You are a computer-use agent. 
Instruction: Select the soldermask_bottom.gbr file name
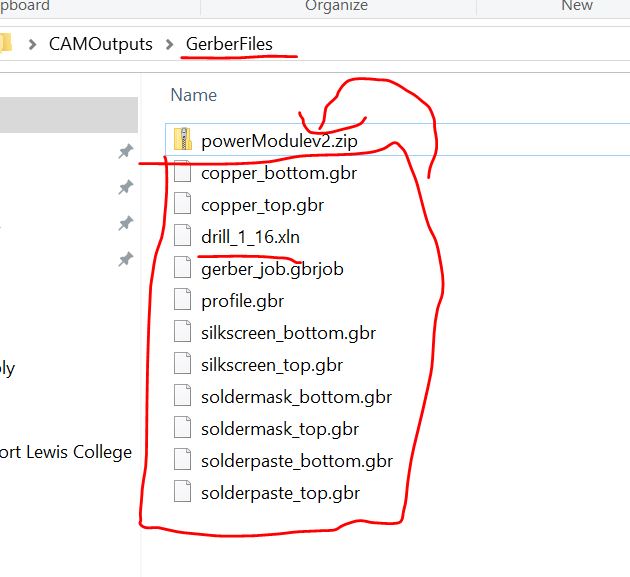[296, 397]
